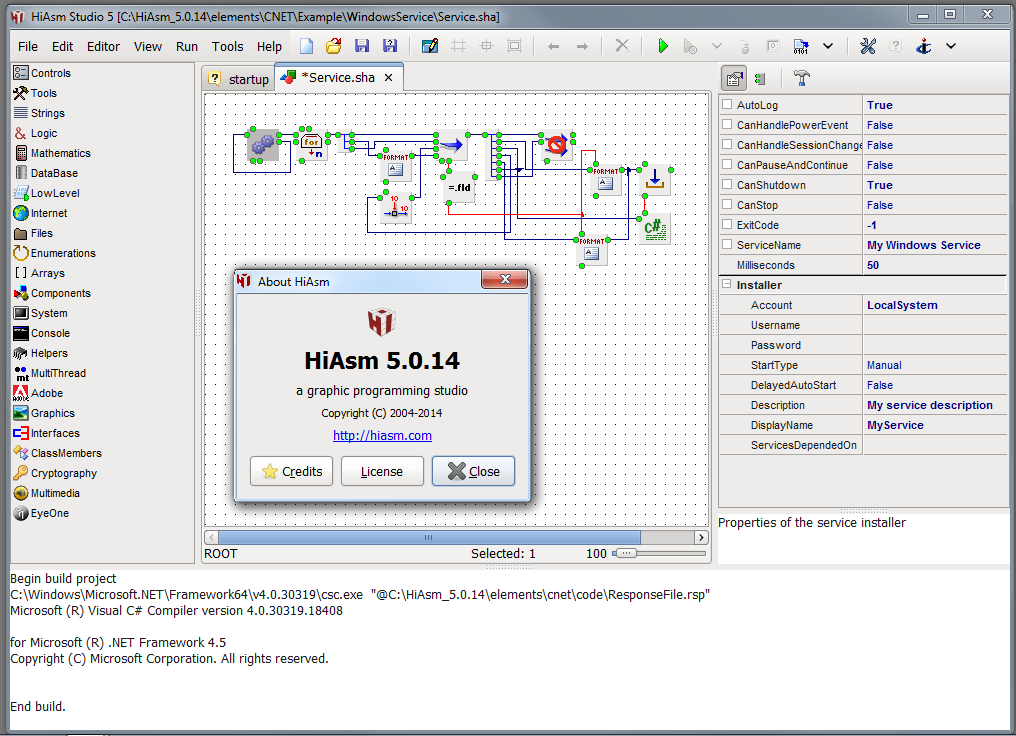Switch to the startup tab
Viewport: 1016px width, 736px height.
pos(239,79)
